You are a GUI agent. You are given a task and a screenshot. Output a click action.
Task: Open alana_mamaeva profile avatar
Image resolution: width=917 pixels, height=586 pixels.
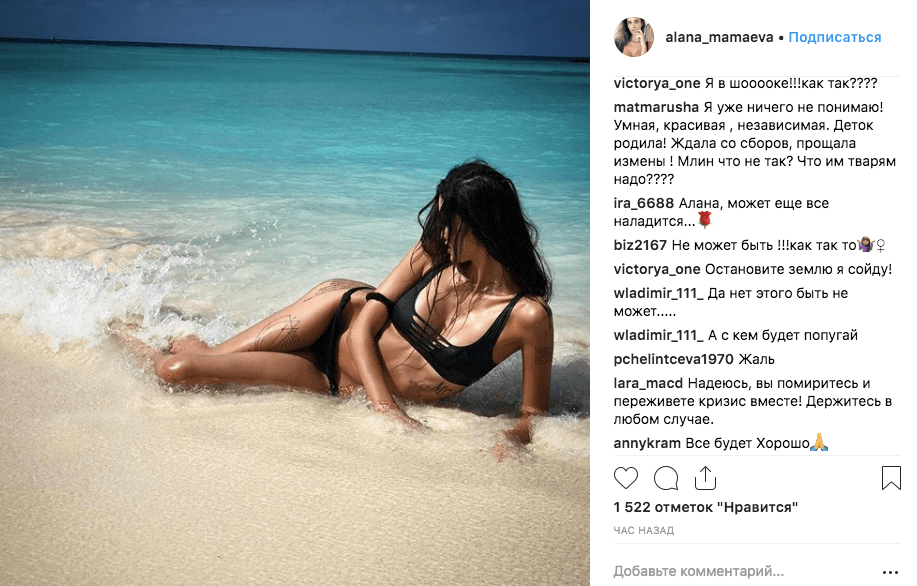pos(633,37)
